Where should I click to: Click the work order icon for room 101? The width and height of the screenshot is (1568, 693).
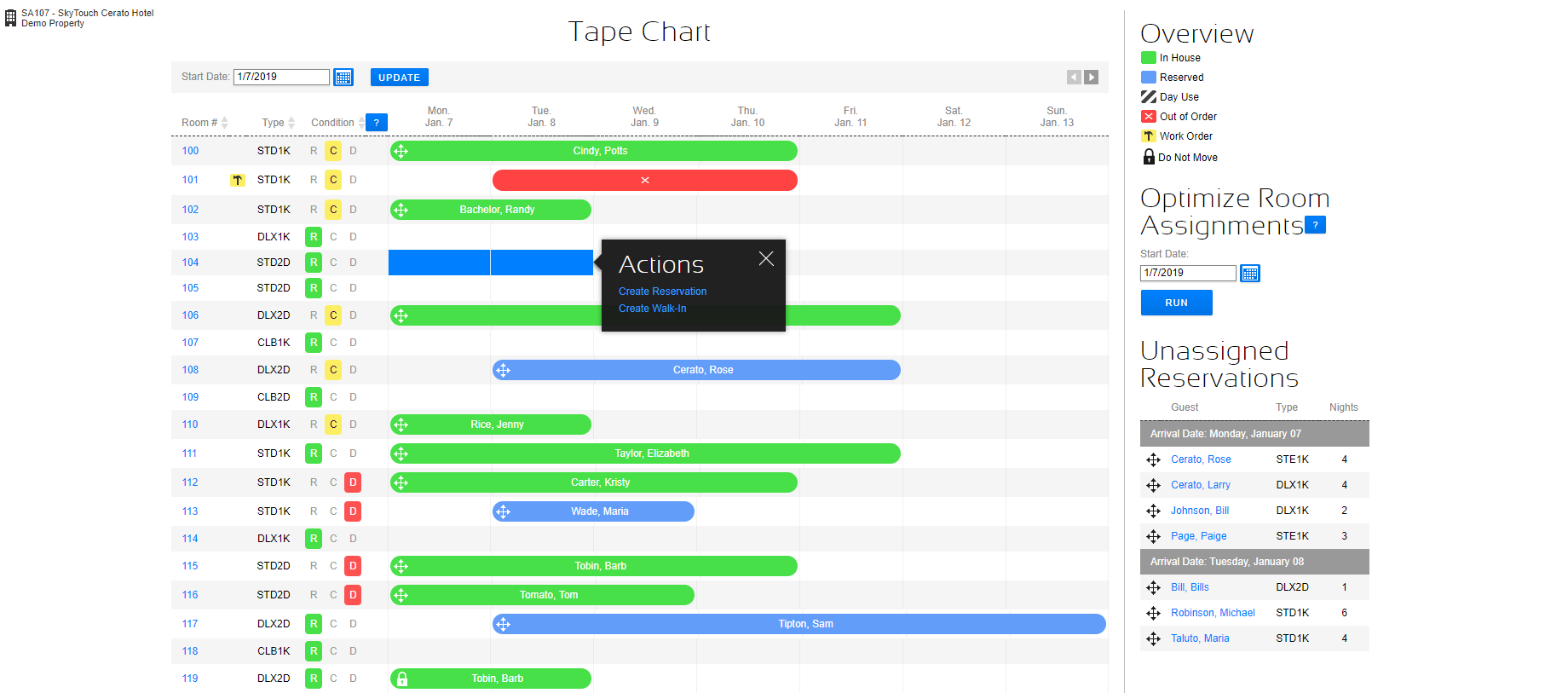pyautogui.click(x=238, y=180)
